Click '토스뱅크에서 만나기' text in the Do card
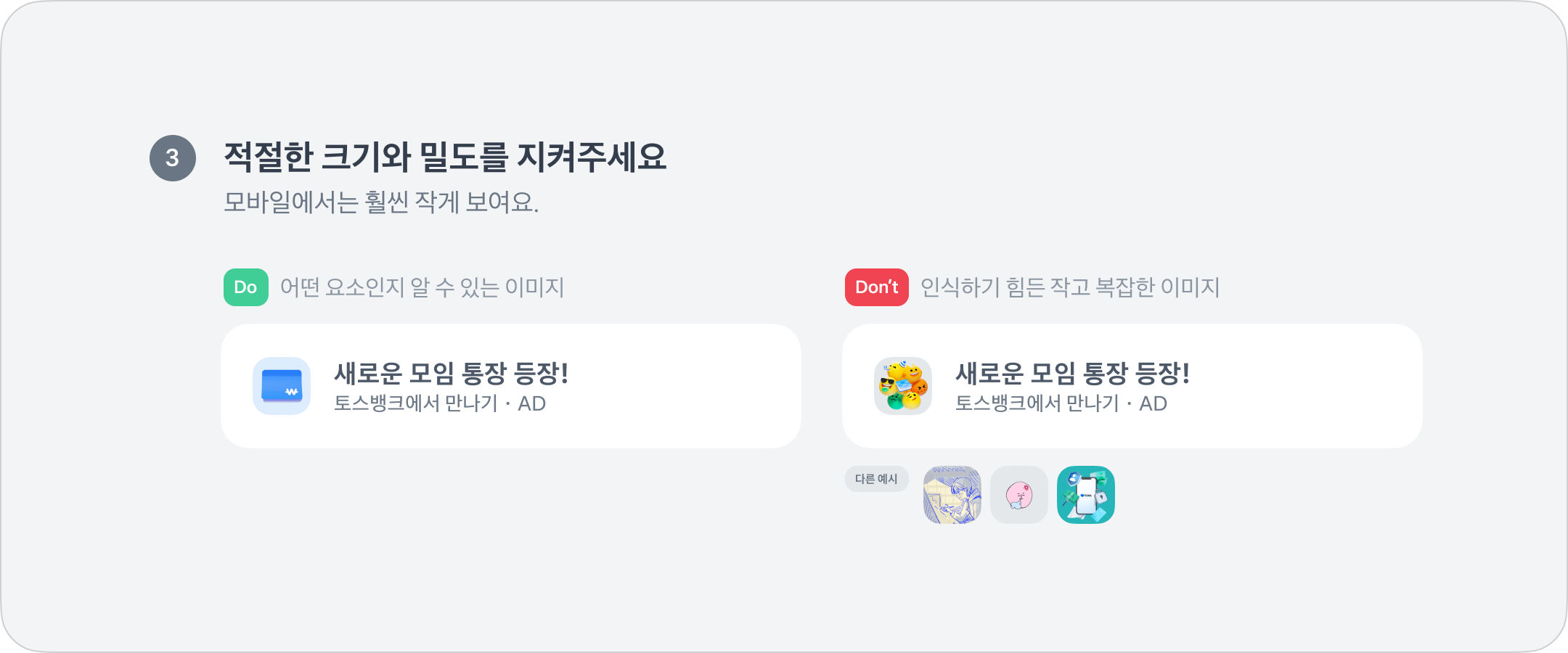The width and height of the screenshot is (1568, 653). pos(416,403)
